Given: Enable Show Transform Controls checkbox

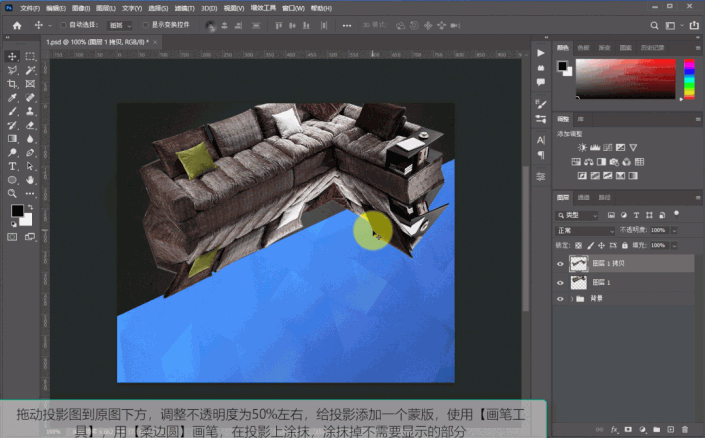Looking at the screenshot, I should (146, 25).
